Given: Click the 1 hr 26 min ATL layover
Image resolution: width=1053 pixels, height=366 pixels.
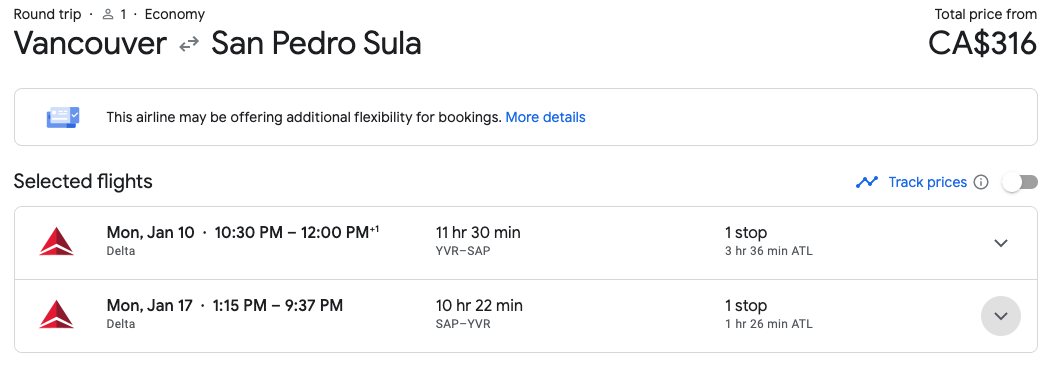Looking at the screenshot, I should (x=768, y=324).
